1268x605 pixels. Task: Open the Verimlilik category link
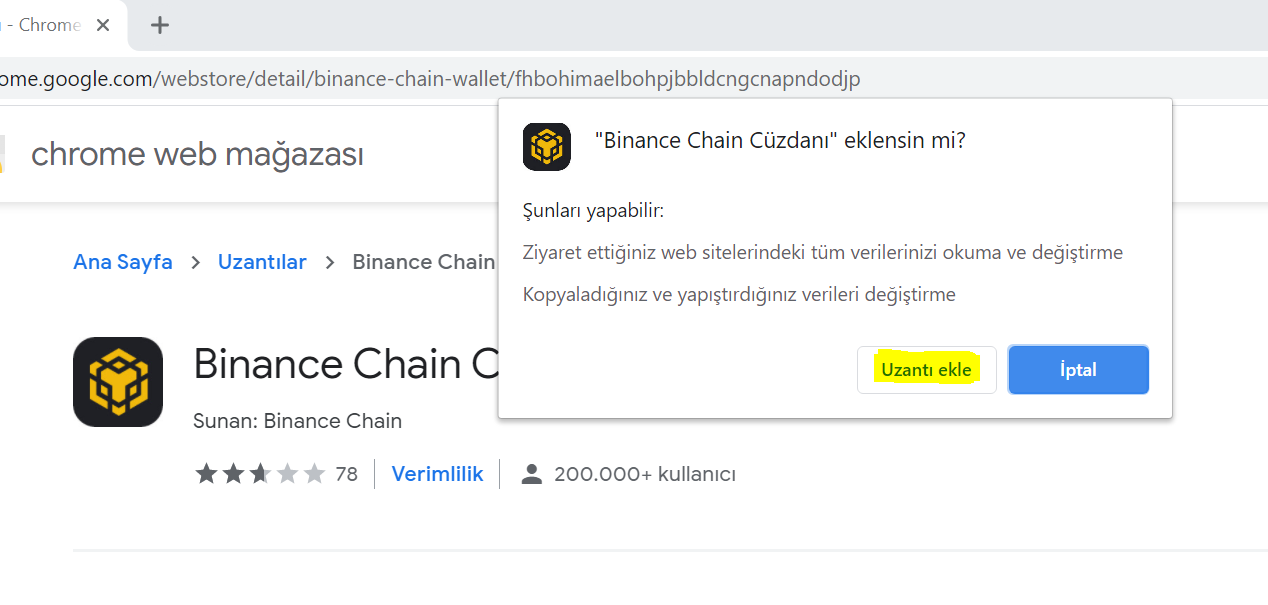(437, 474)
